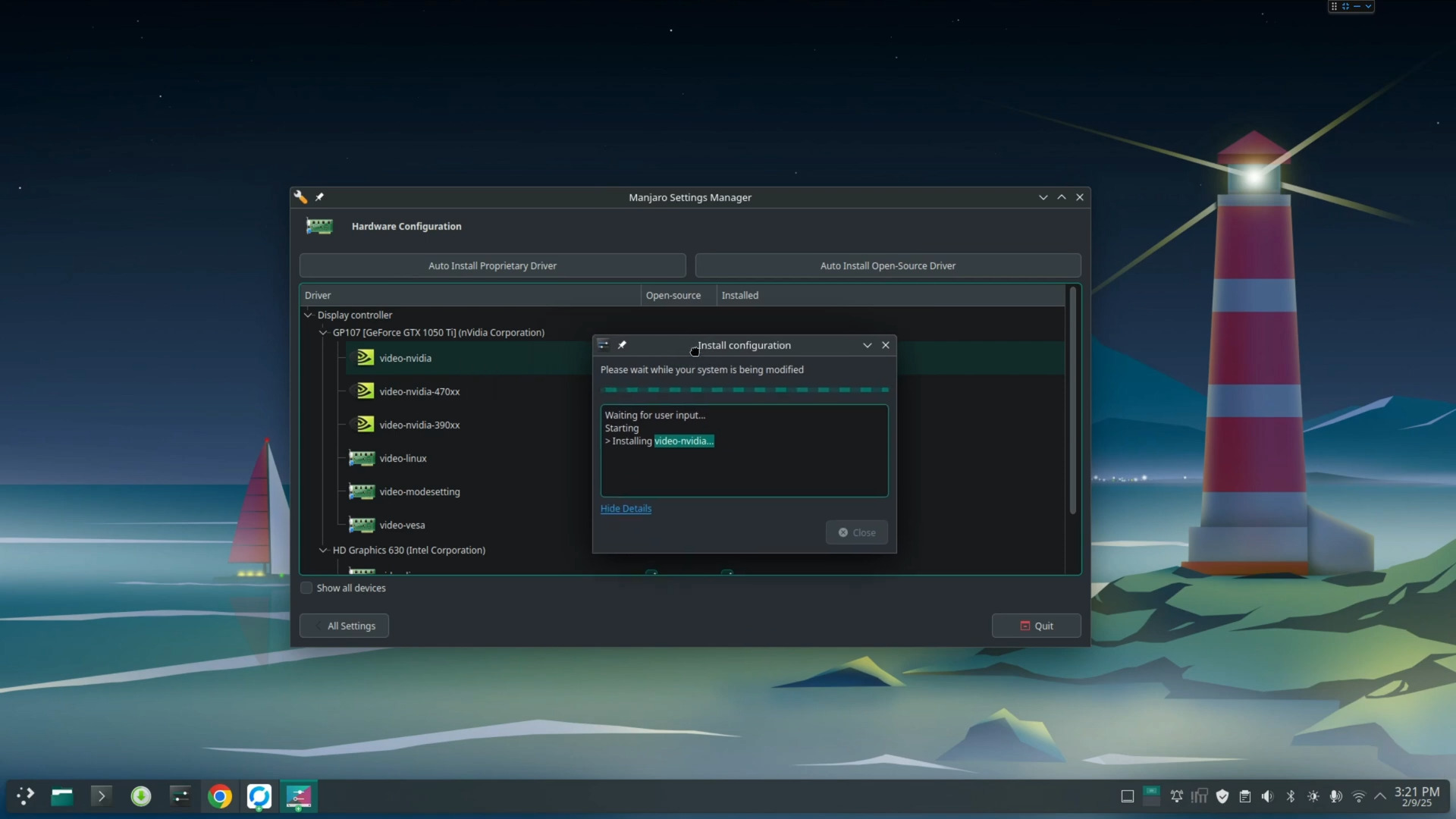Select the Manjaro Settings Manager taskbar entry
The height and width of the screenshot is (819, 1456).
click(x=299, y=796)
